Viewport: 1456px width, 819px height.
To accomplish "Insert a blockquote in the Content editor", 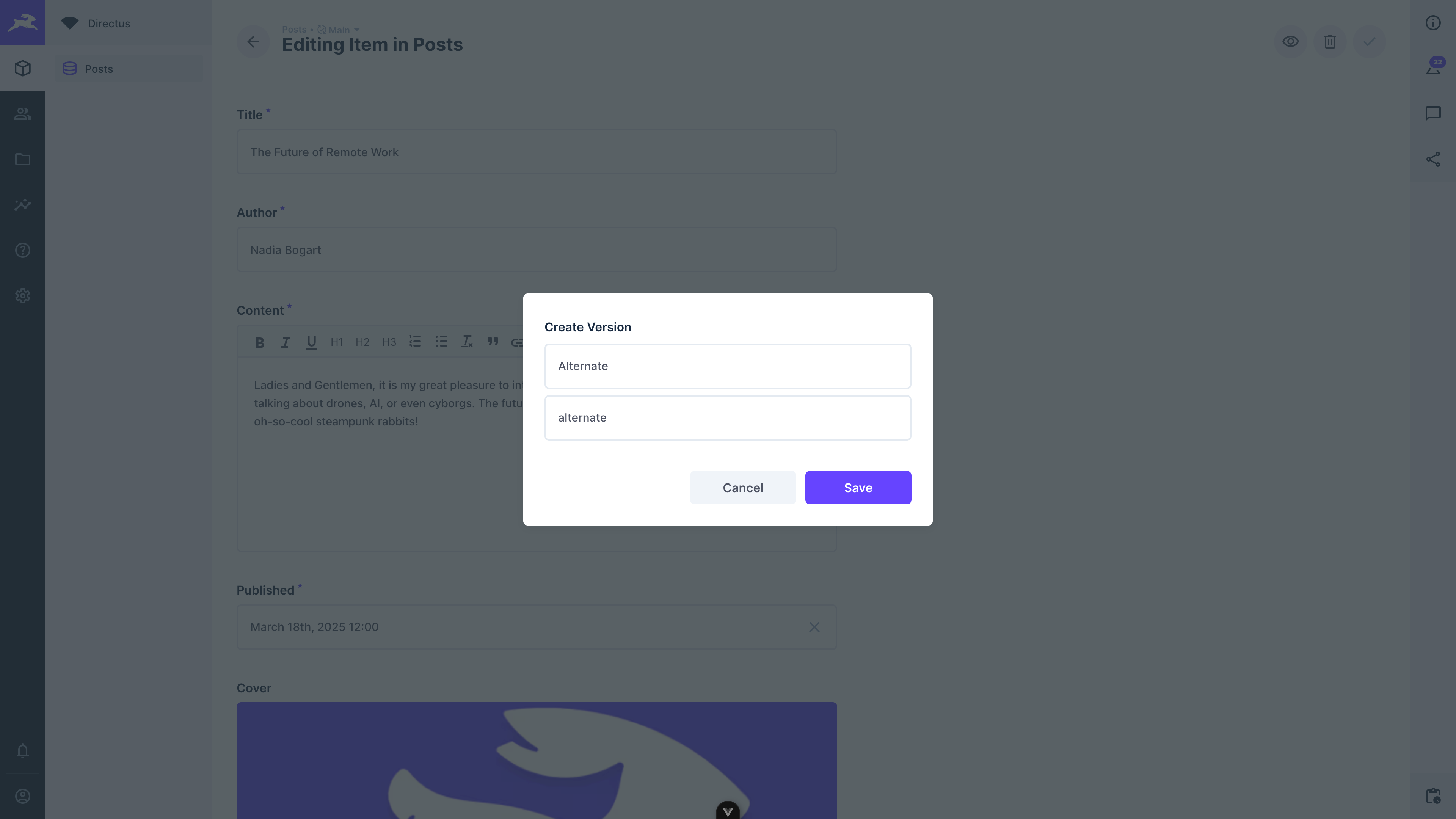I will 492,342.
